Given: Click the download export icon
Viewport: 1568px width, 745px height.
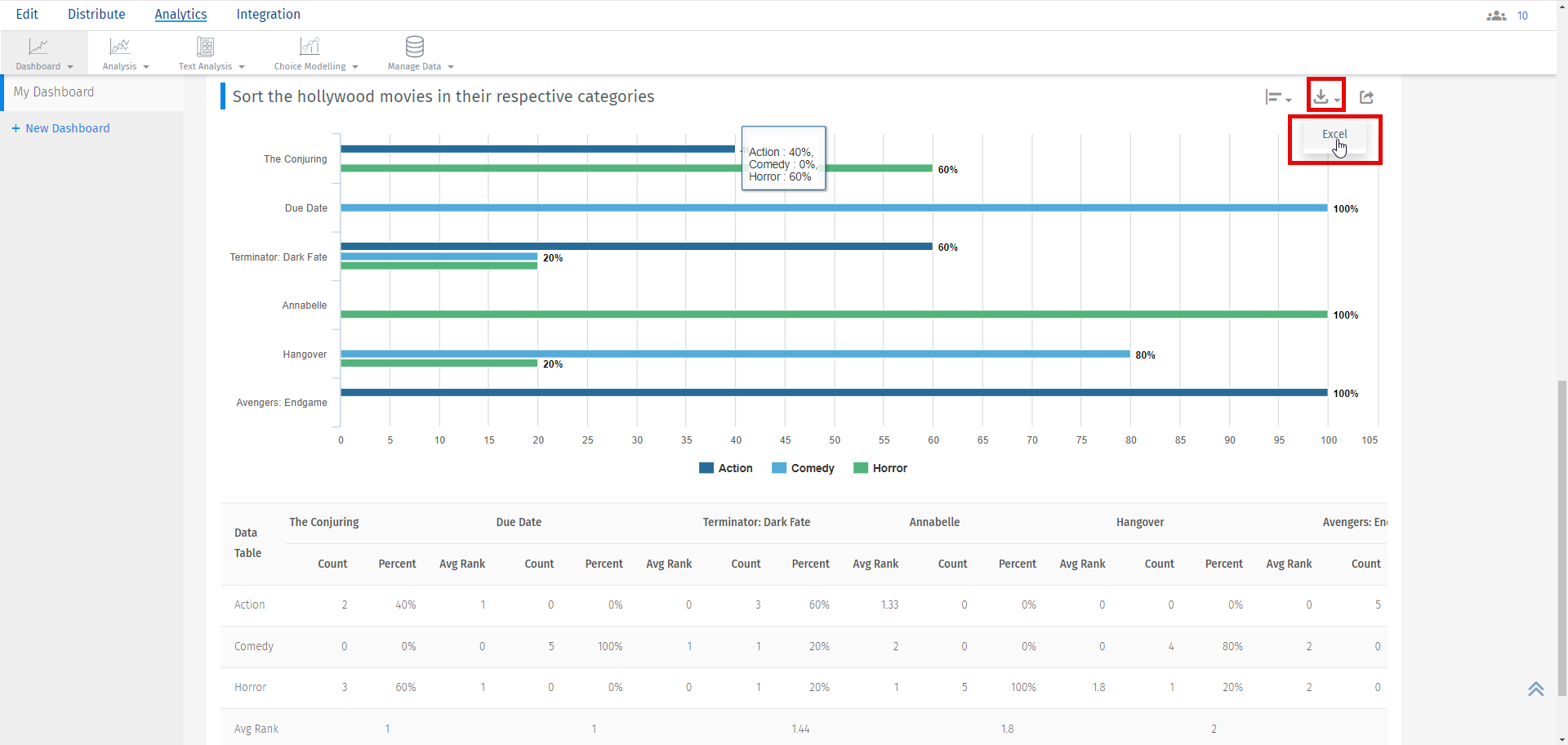Looking at the screenshot, I should 1321,97.
